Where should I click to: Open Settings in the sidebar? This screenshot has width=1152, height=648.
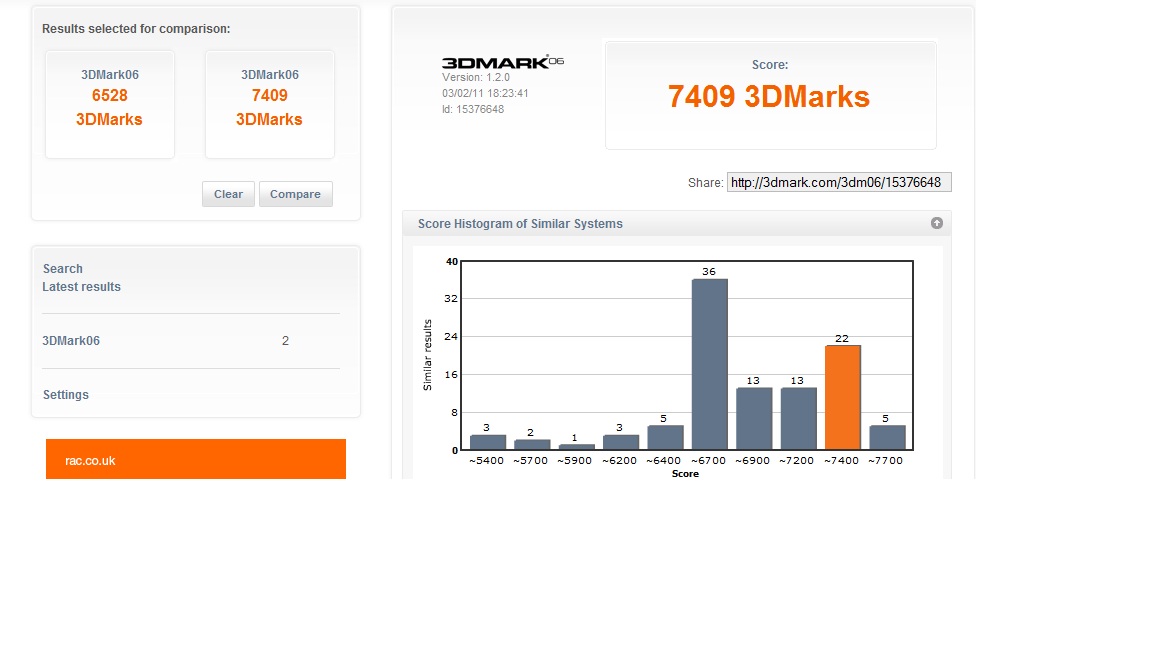coord(65,395)
